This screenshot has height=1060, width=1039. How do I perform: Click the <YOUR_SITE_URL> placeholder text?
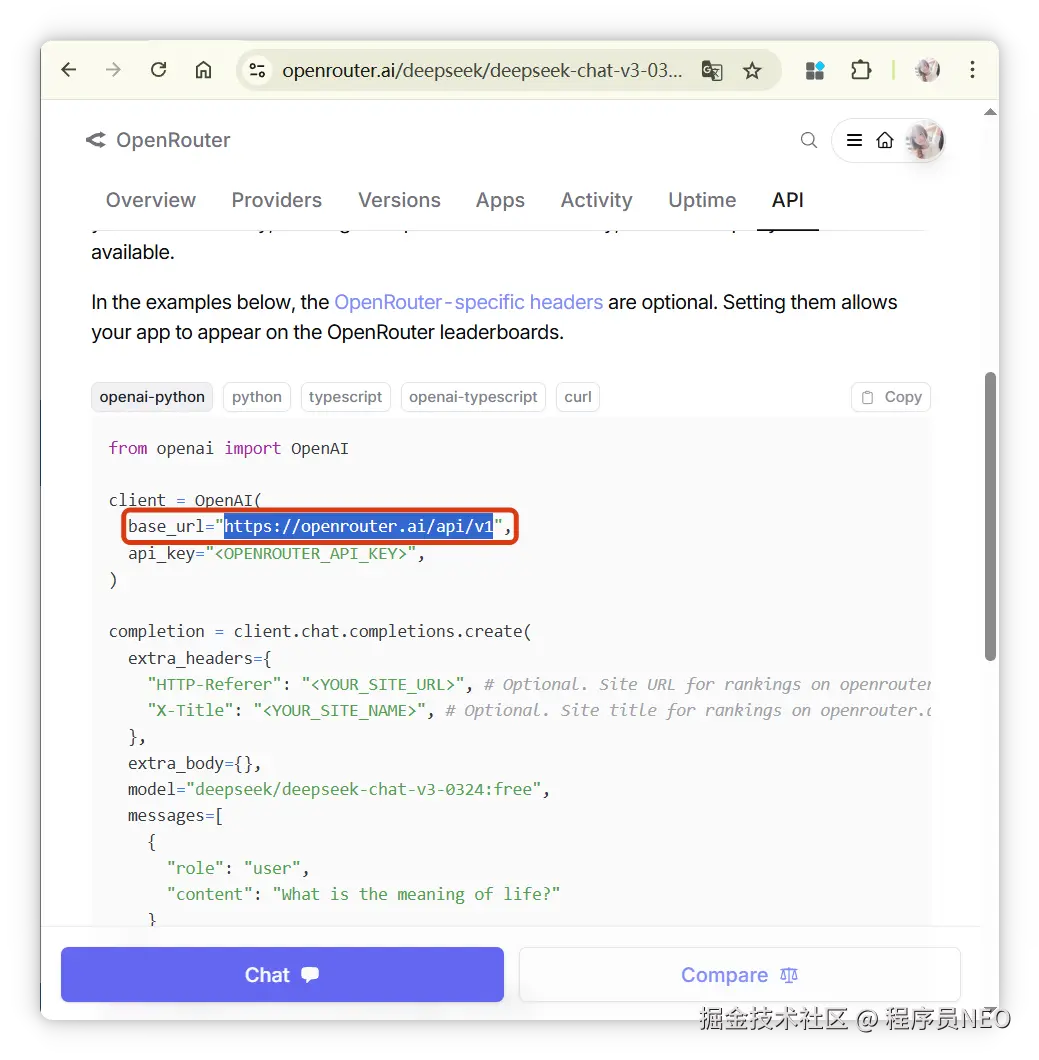point(383,684)
